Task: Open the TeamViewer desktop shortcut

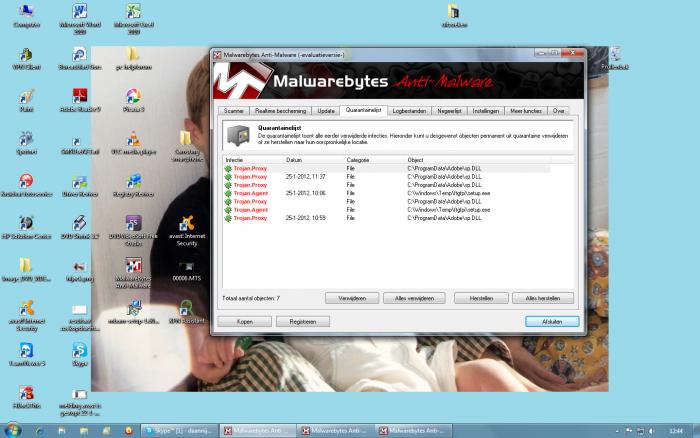Action: [x=26, y=355]
